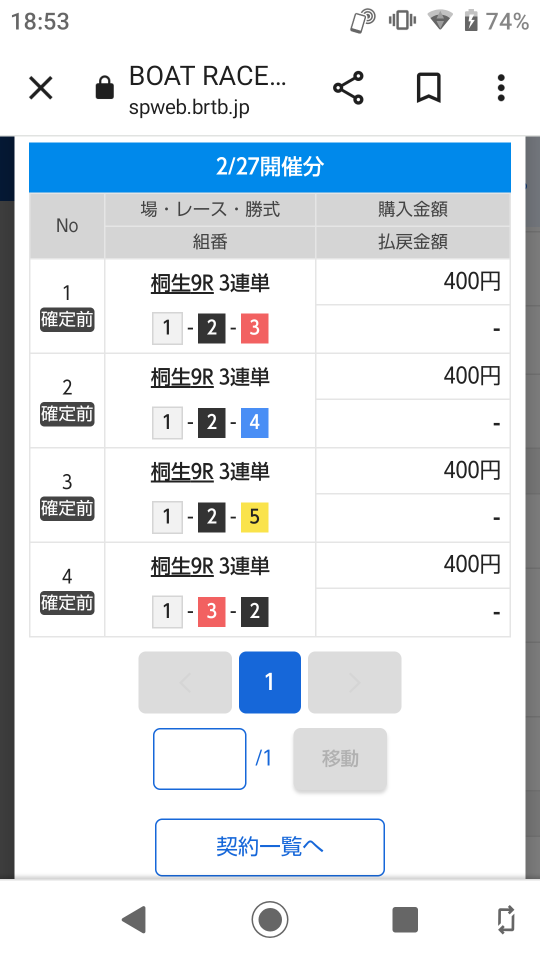Select page 1 in pagination

[269, 683]
